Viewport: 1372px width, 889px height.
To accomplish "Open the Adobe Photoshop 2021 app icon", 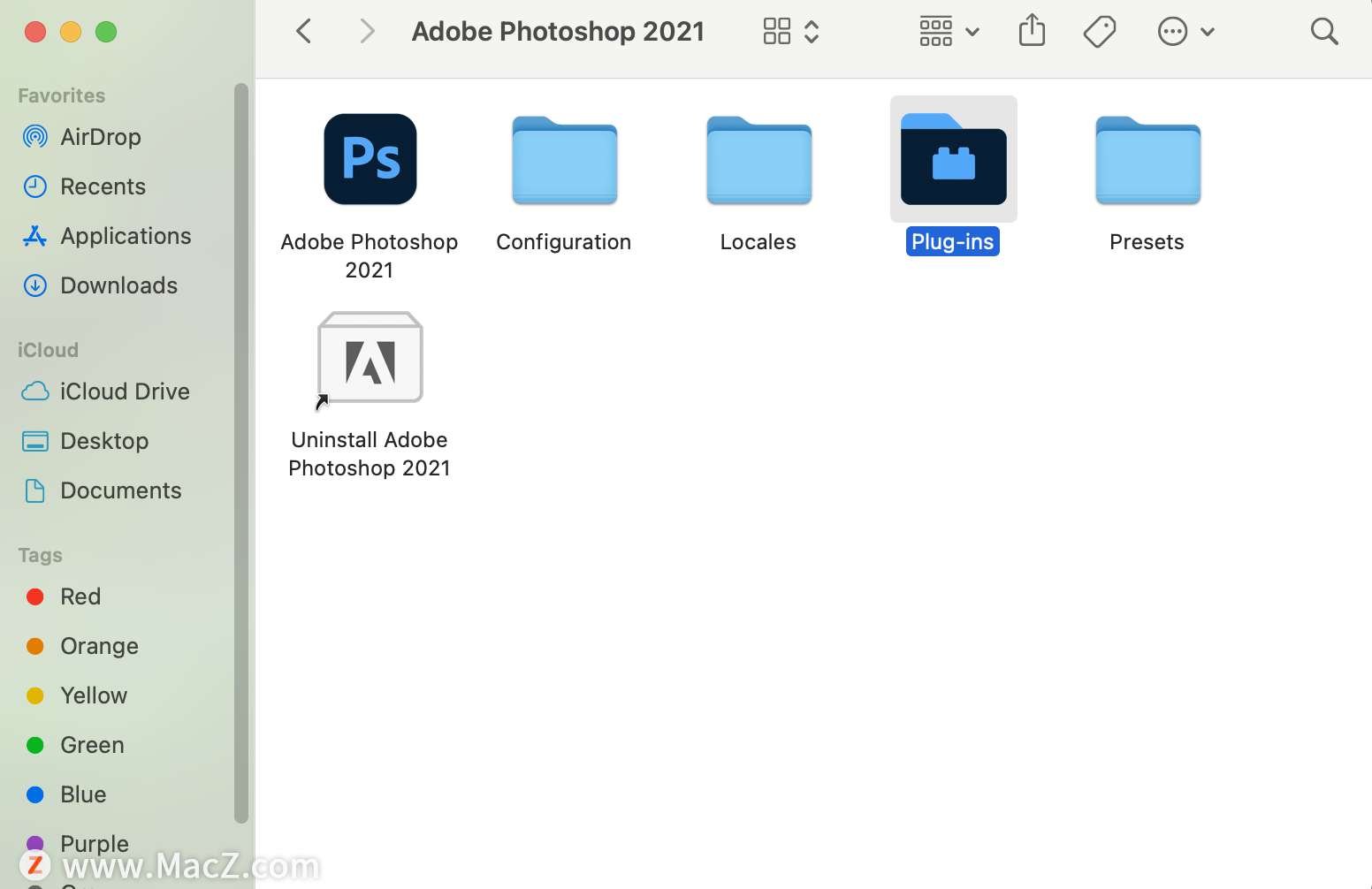I will (x=370, y=159).
